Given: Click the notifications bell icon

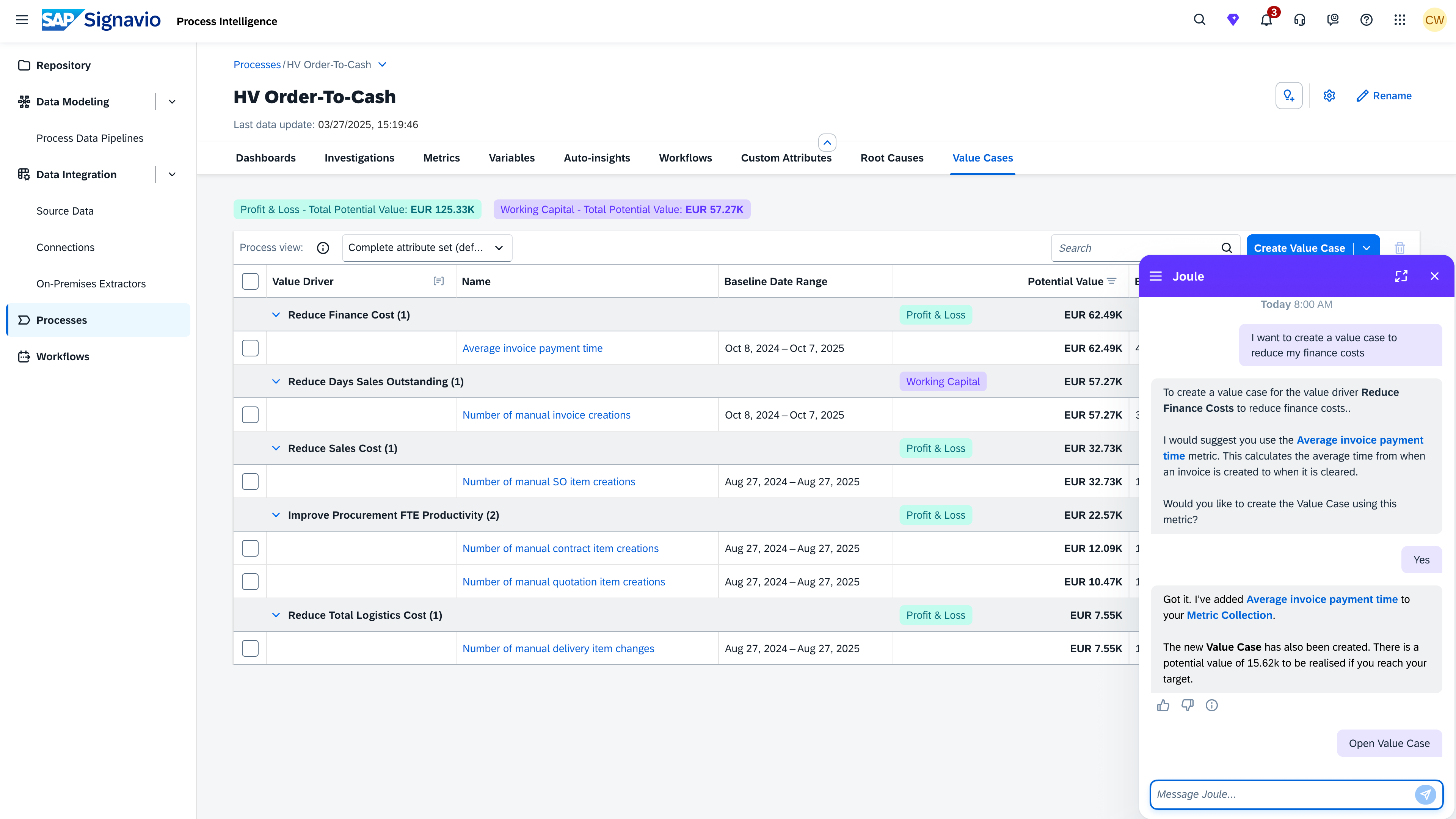Looking at the screenshot, I should [1266, 20].
